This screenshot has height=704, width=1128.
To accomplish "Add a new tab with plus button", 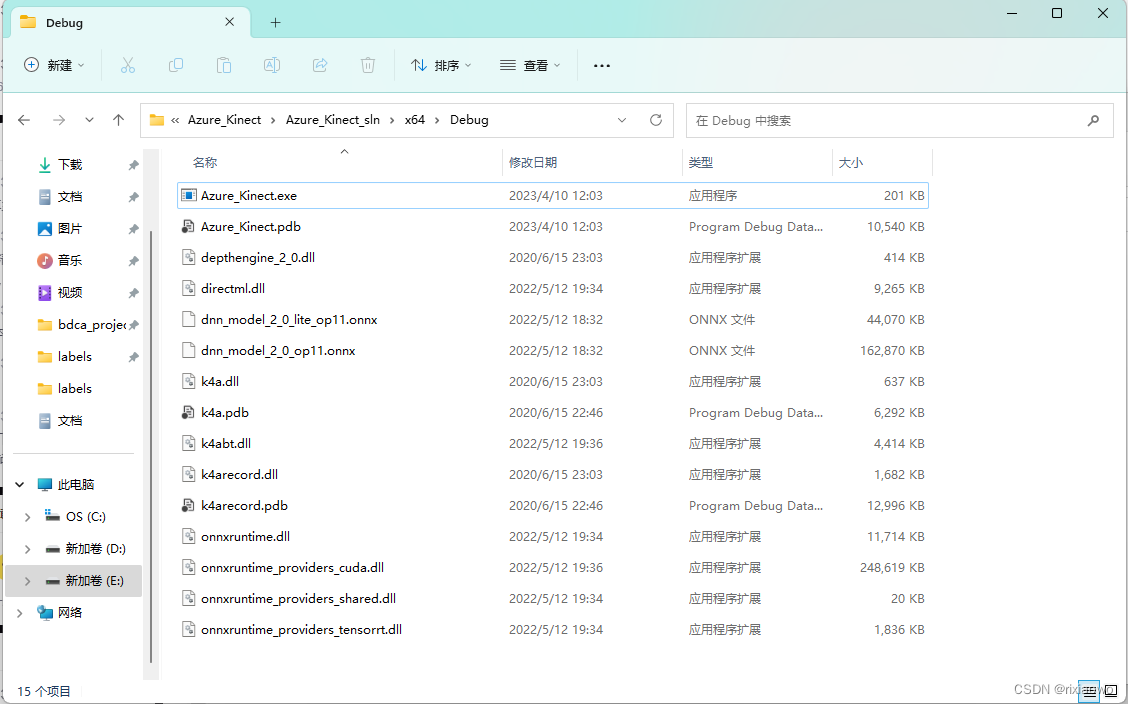I will [x=276, y=23].
